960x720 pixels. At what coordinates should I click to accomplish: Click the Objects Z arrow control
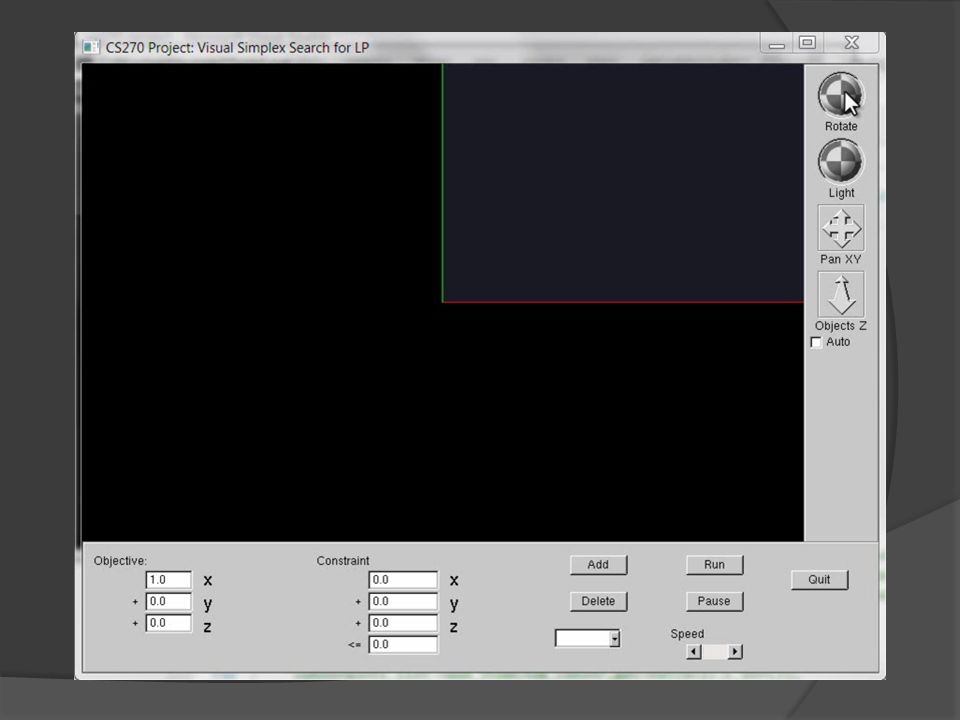[x=841, y=294]
